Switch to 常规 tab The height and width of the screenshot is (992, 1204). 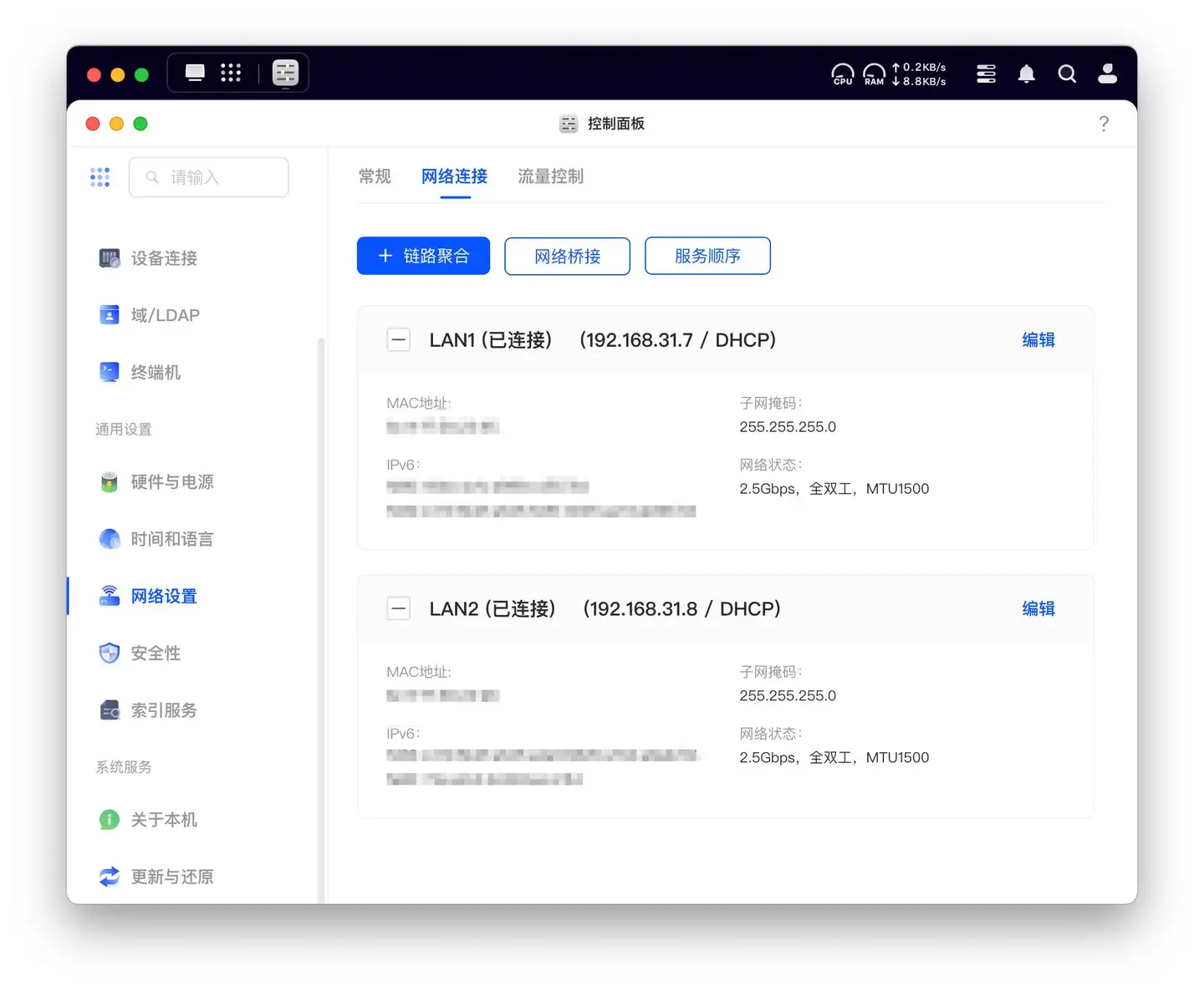tap(375, 176)
